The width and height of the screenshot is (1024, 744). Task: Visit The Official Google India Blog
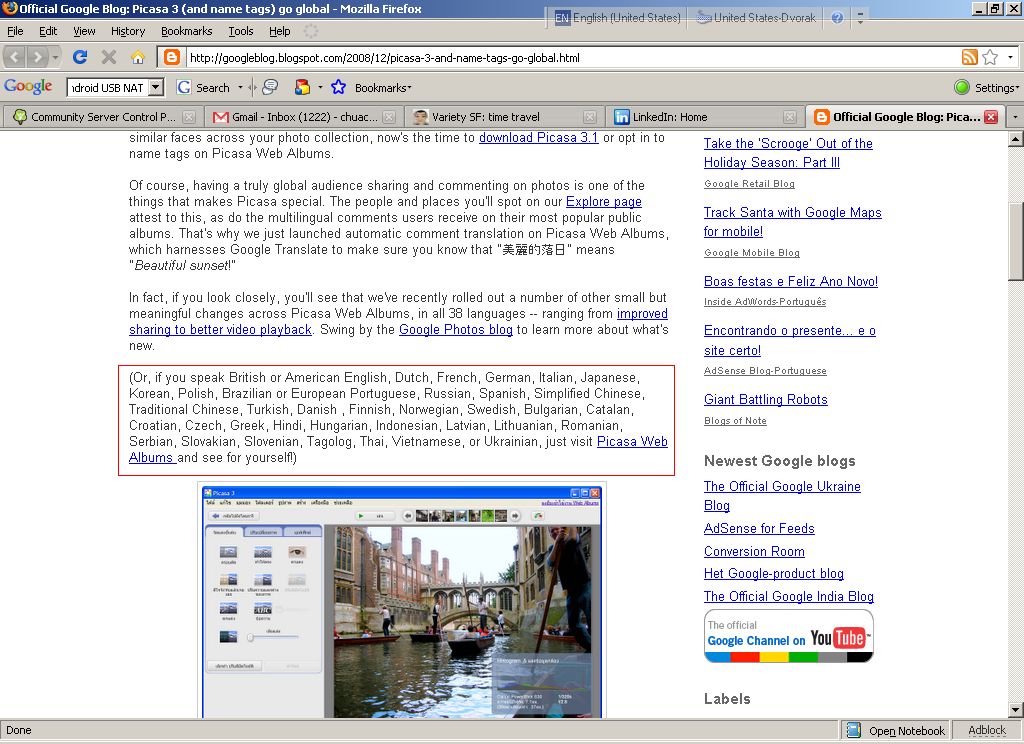tap(788, 596)
